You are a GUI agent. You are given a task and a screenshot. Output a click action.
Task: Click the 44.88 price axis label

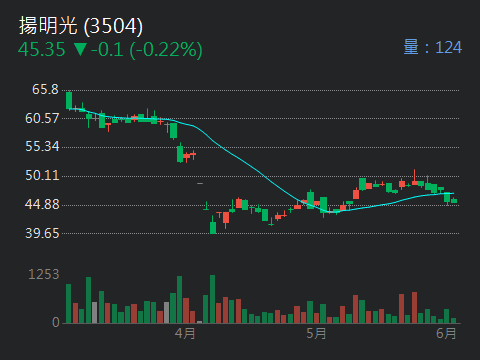(x=42, y=204)
